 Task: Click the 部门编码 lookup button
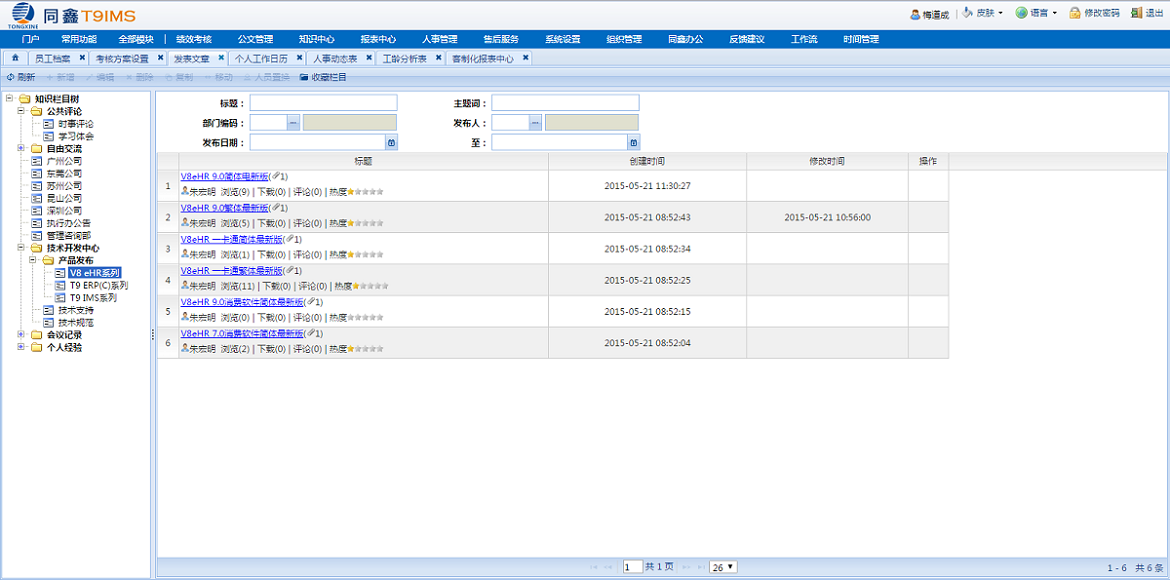(x=293, y=123)
